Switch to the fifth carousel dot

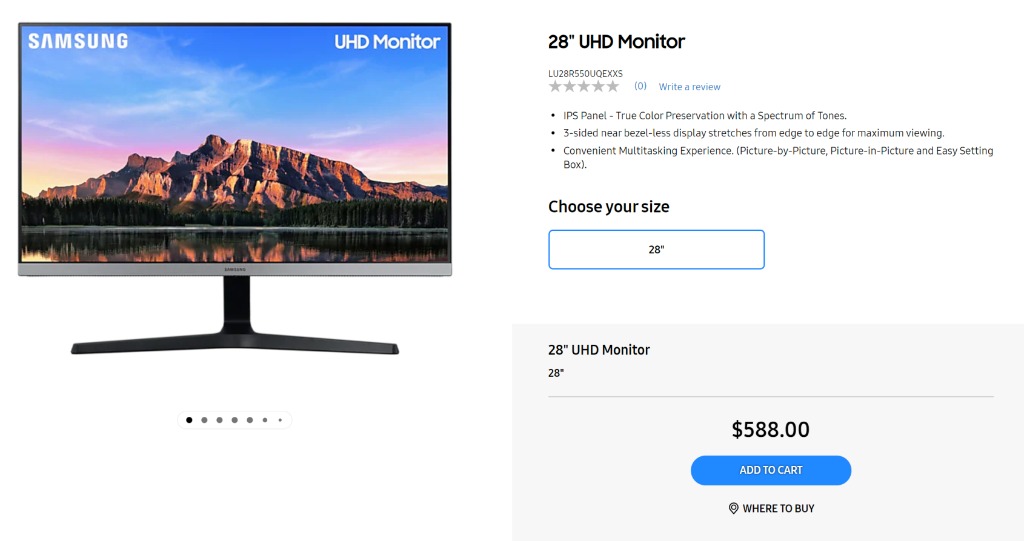pos(249,420)
